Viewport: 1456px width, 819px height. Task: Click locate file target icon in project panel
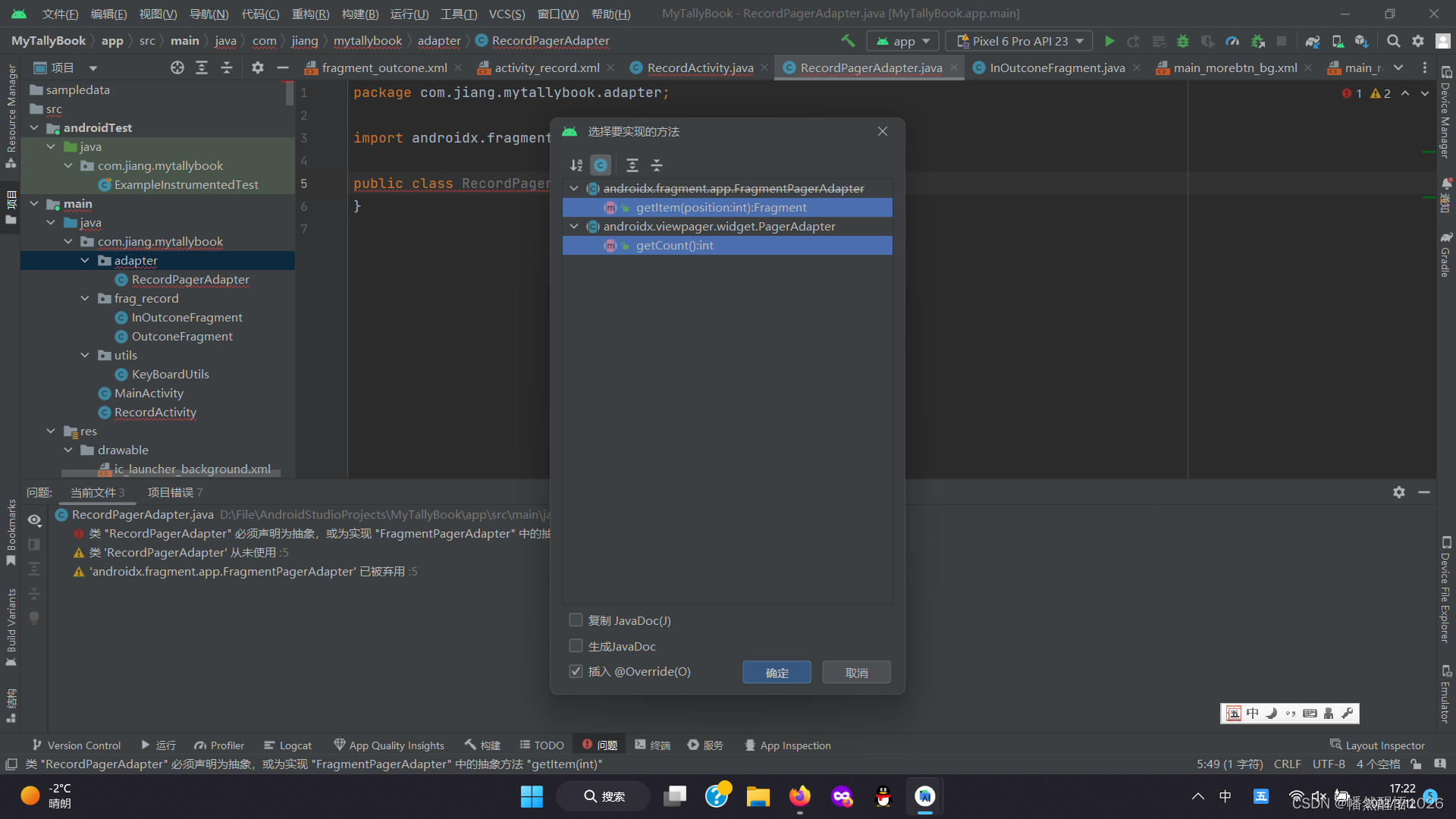pos(177,67)
